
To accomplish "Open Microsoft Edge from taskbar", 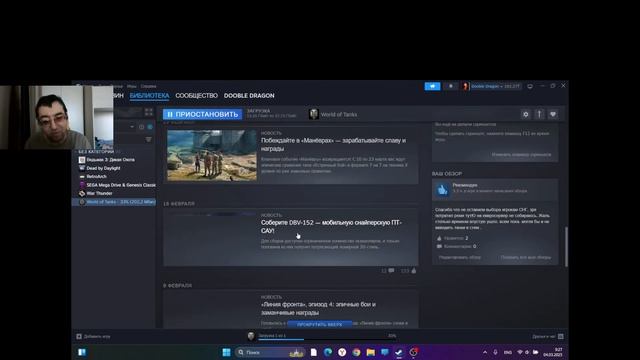I will tap(328, 352).
